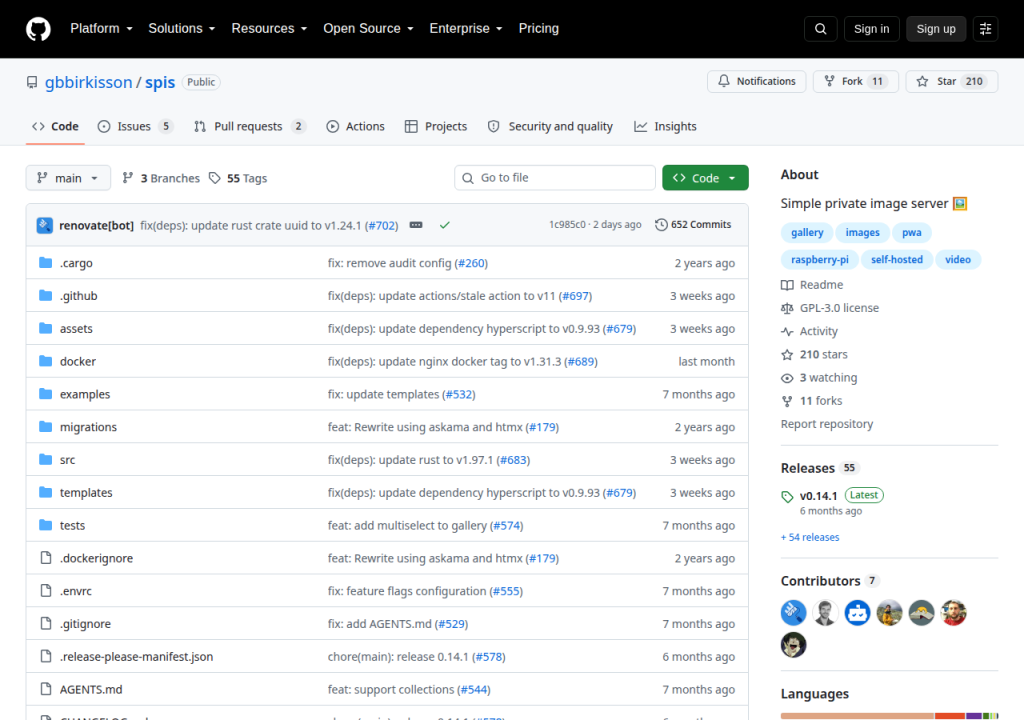Open the docker folder
This screenshot has height=720, width=1024.
click(x=78, y=361)
